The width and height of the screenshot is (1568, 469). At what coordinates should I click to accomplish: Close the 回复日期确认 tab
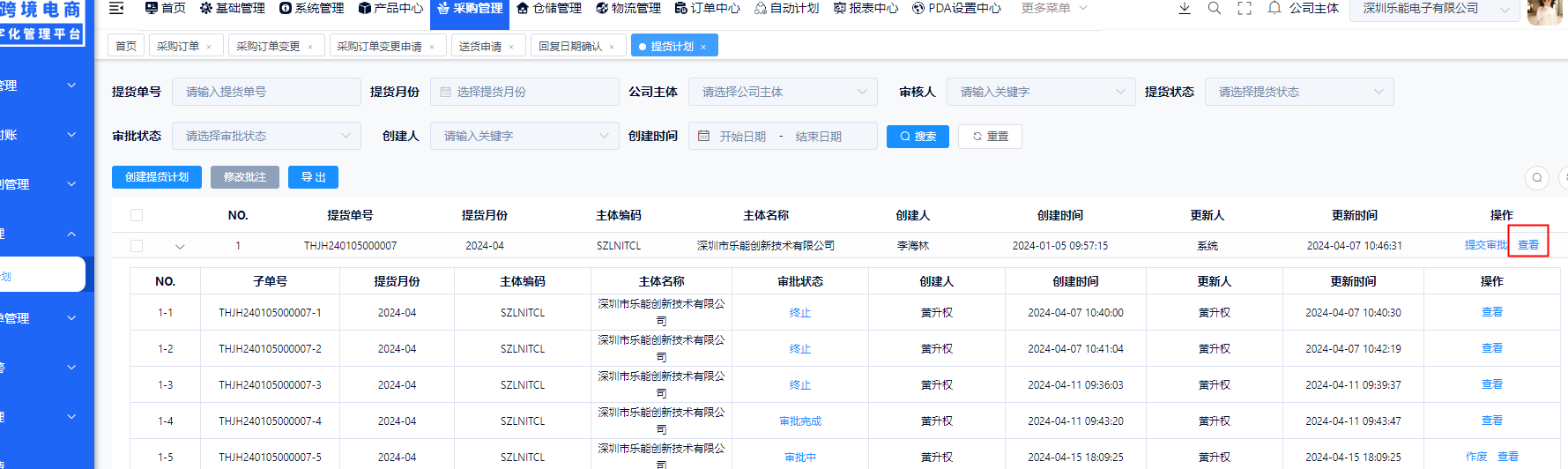[x=612, y=47]
